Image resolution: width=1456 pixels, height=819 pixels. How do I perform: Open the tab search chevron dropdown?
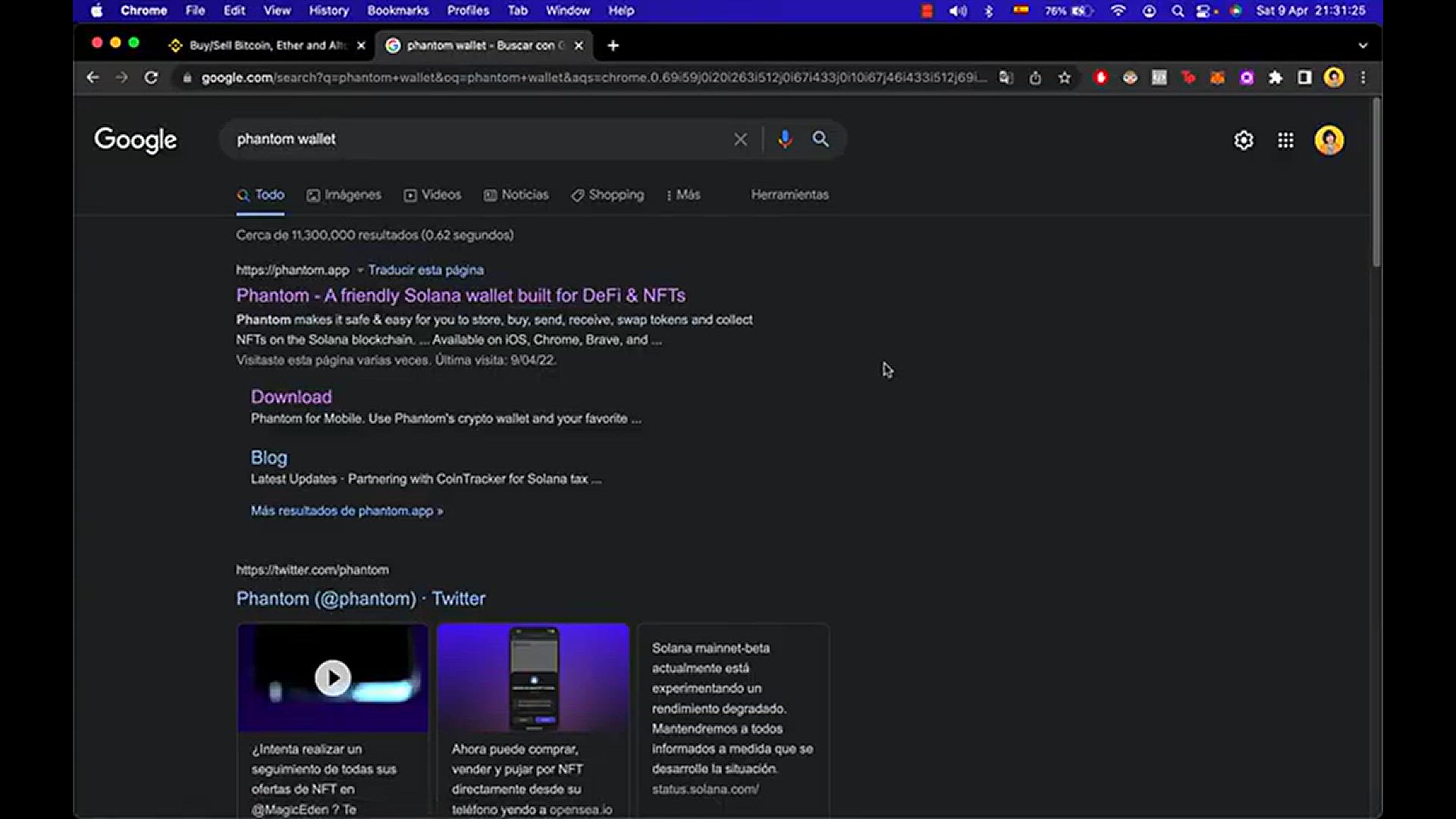[x=1363, y=45]
